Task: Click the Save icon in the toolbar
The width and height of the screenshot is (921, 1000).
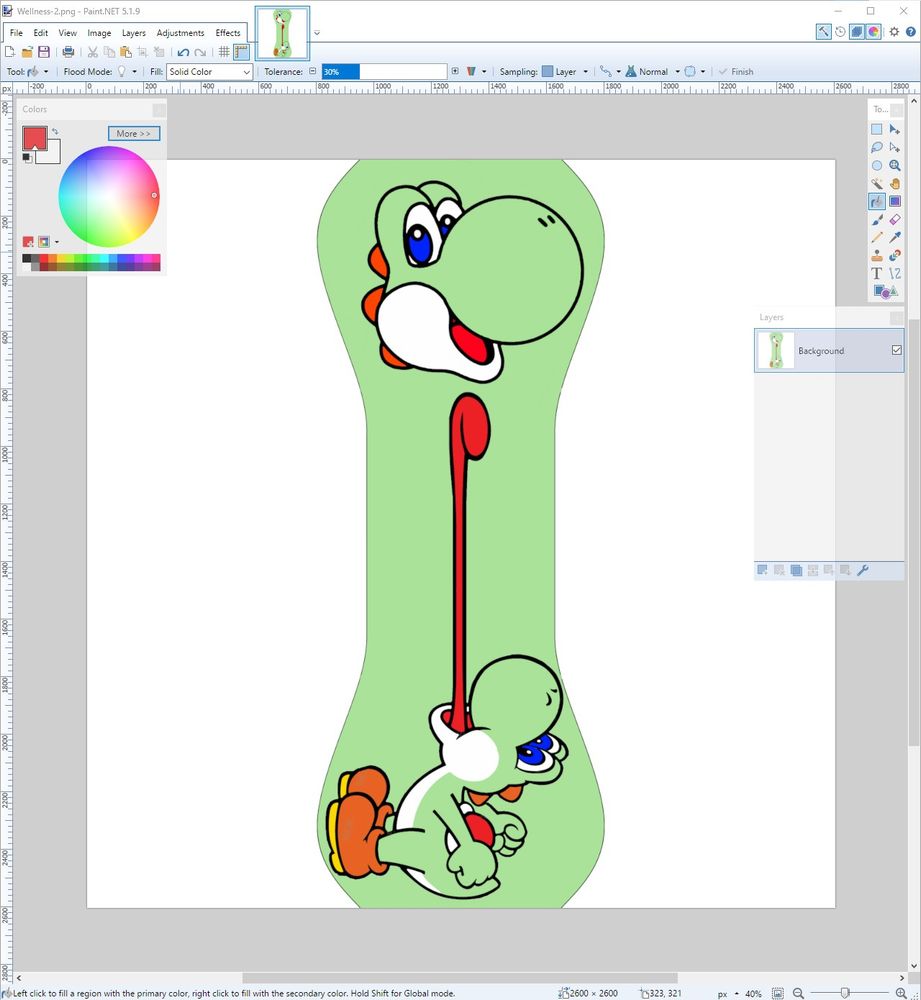Action: (x=44, y=52)
